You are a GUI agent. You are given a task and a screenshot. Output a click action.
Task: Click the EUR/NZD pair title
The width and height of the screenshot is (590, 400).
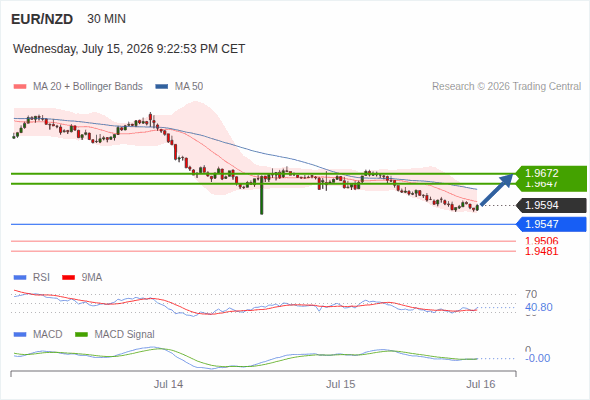42,19
